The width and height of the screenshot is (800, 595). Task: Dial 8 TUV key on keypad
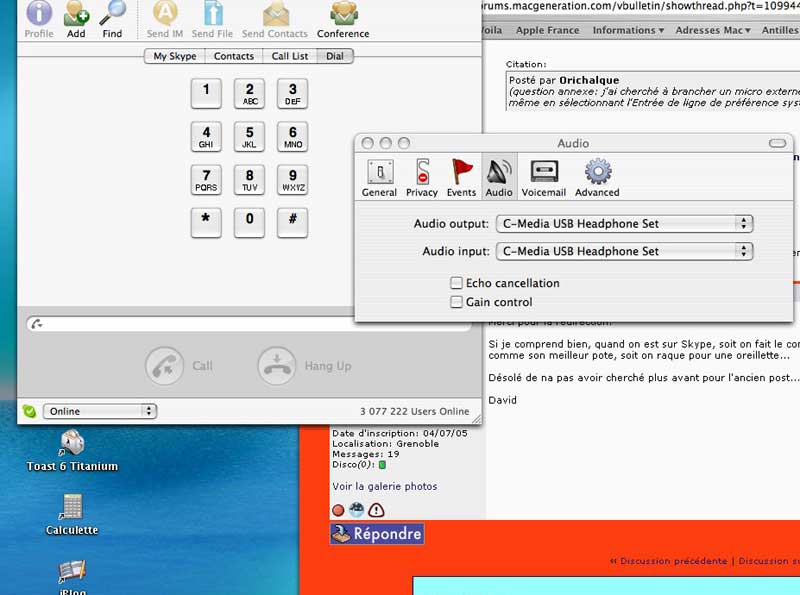tap(249, 180)
